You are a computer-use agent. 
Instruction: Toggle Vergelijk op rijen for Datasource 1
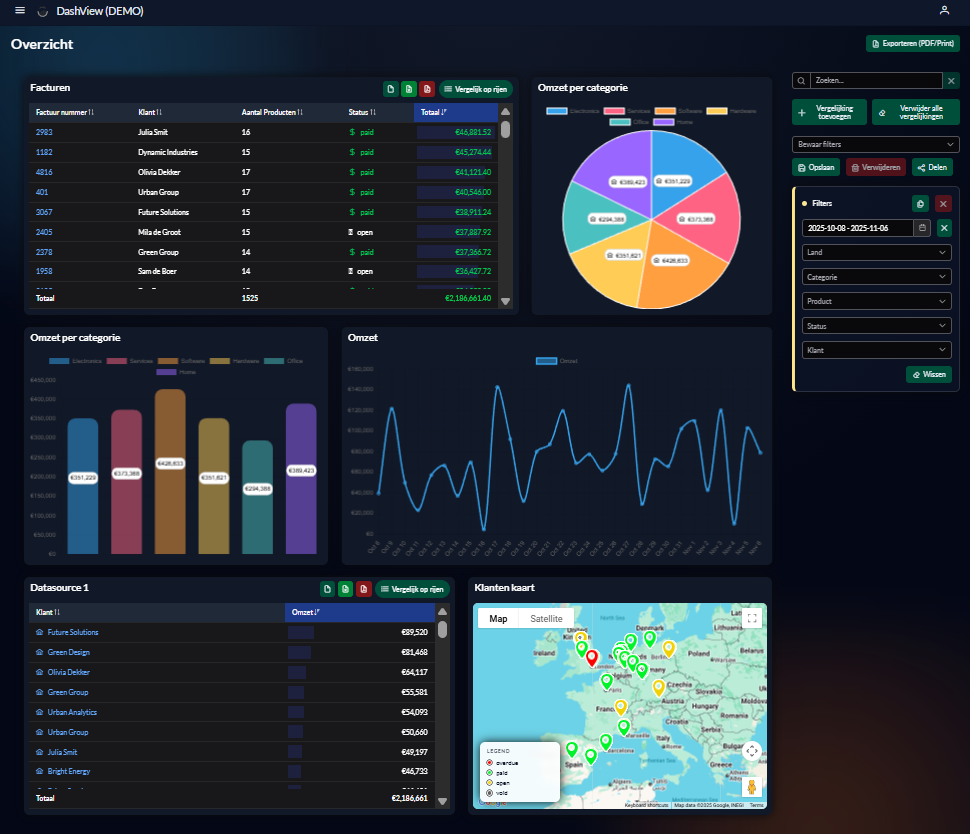coord(413,589)
